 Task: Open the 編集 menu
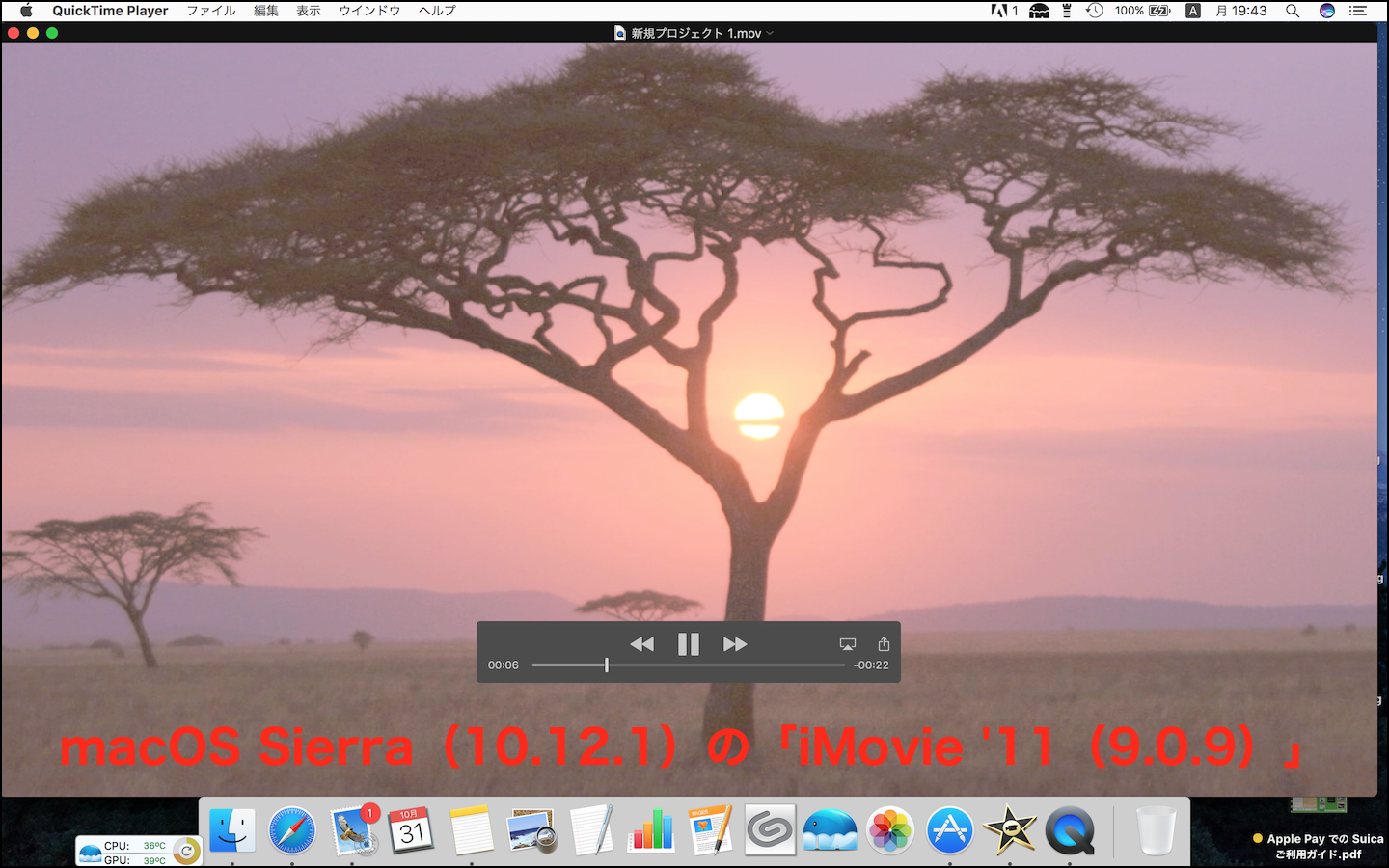coord(265,11)
